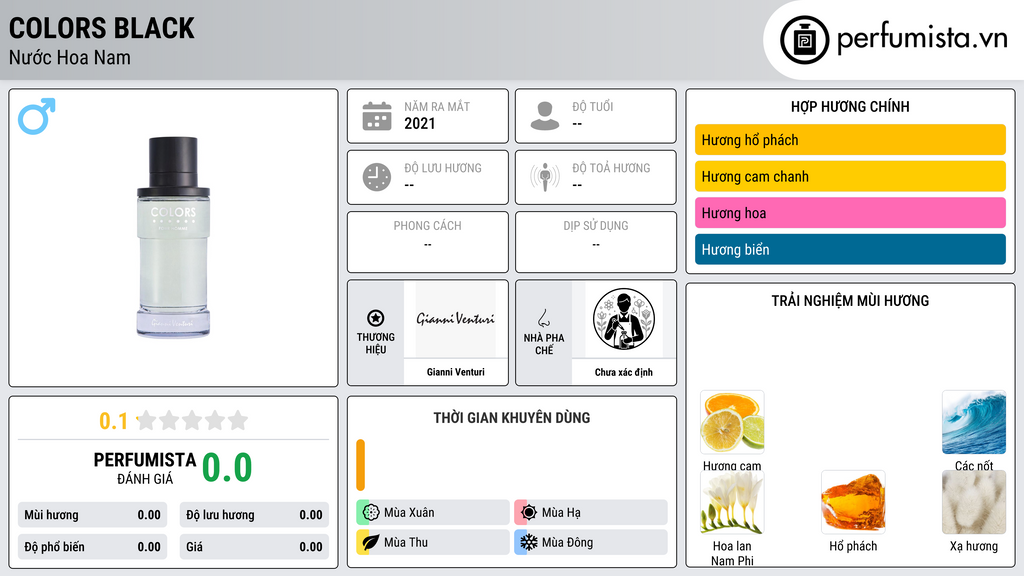This screenshot has width=1024, height=576.
Task: Click the Giá 0.00 score row
Action: point(254,547)
